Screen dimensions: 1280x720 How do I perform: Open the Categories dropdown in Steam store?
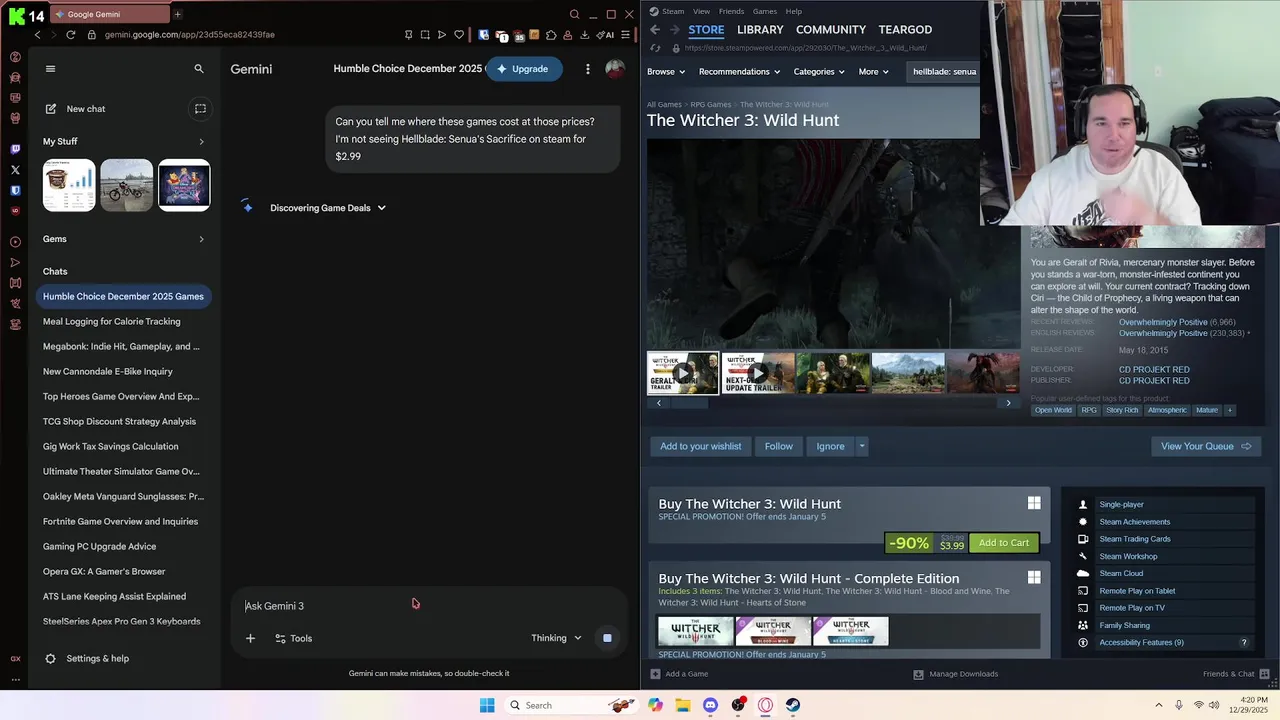point(819,72)
